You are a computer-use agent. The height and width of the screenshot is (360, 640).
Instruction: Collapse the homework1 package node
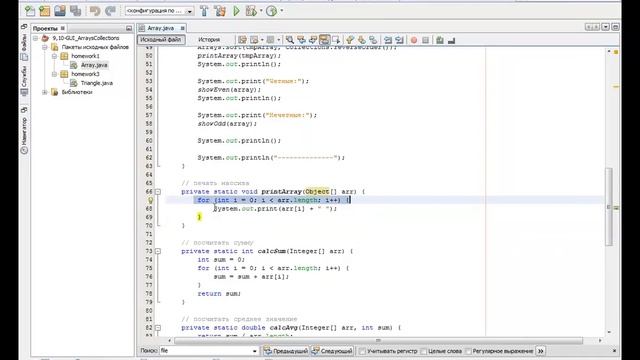pyautogui.click(x=54, y=56)
